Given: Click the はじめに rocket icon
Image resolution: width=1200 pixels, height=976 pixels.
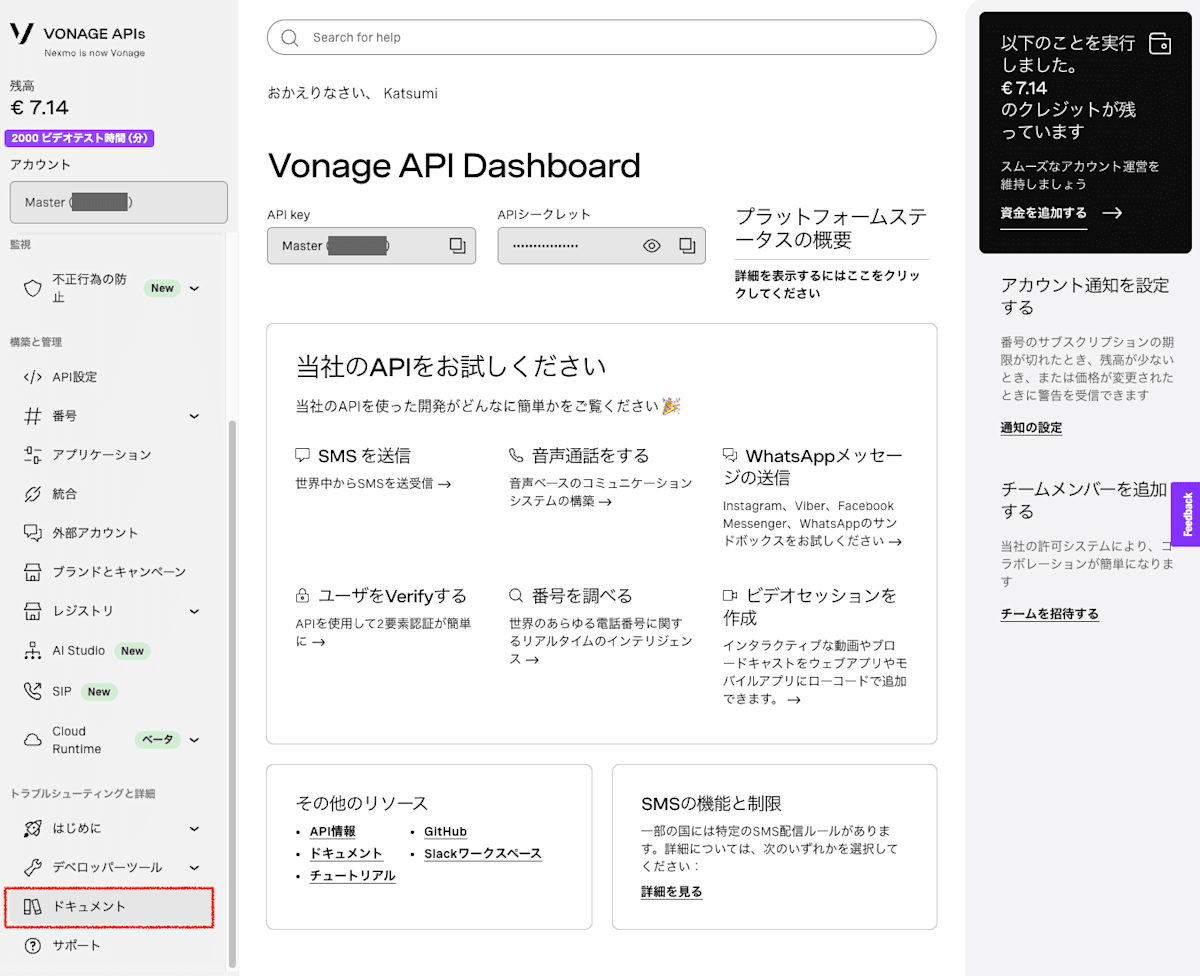Looking at the screenshot, I should [33, 828].
